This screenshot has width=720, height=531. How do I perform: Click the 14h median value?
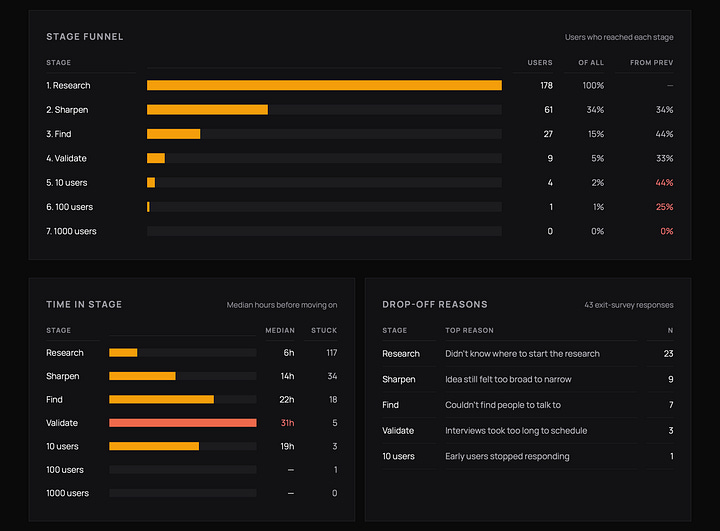(x=287, y=376)
